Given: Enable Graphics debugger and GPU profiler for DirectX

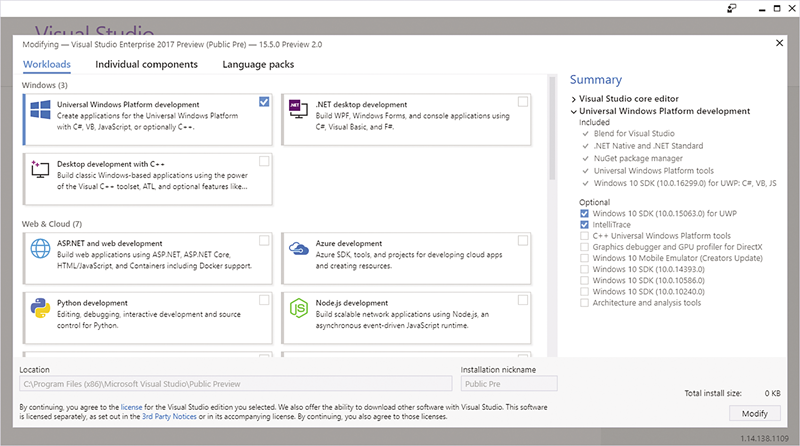Looking at the screenshot, I should [584, 247].
